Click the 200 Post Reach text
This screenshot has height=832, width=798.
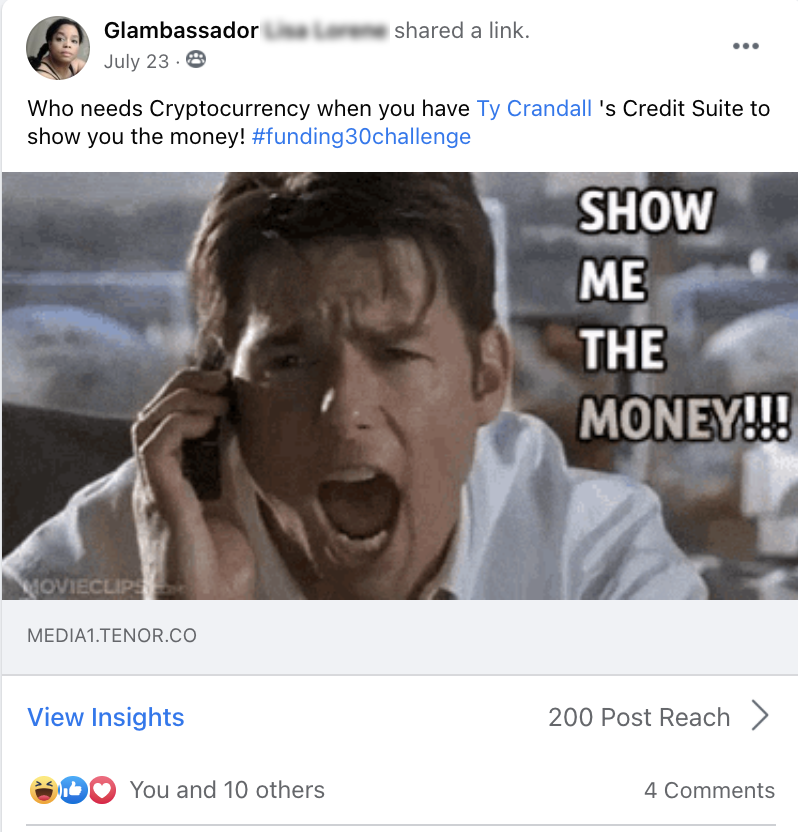click(639, 717)
